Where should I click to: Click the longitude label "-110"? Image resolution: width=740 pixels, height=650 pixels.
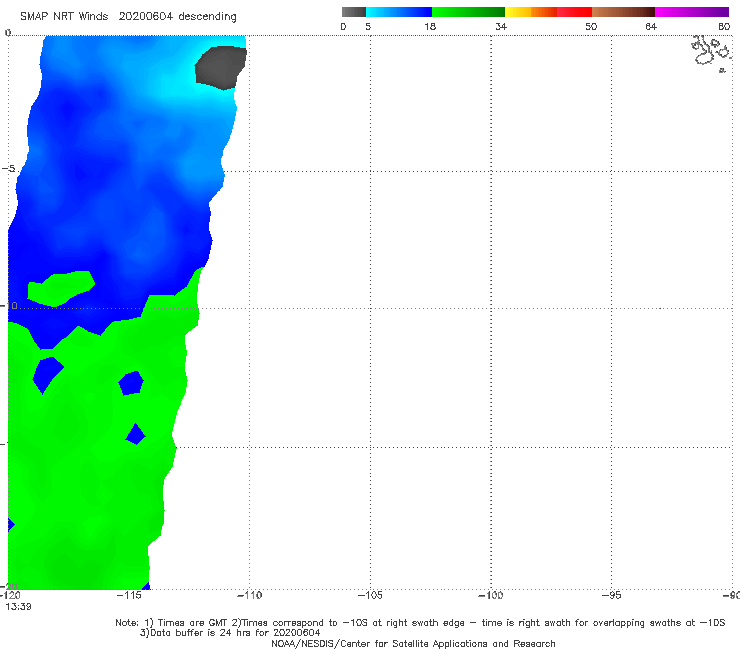point(249,595)
